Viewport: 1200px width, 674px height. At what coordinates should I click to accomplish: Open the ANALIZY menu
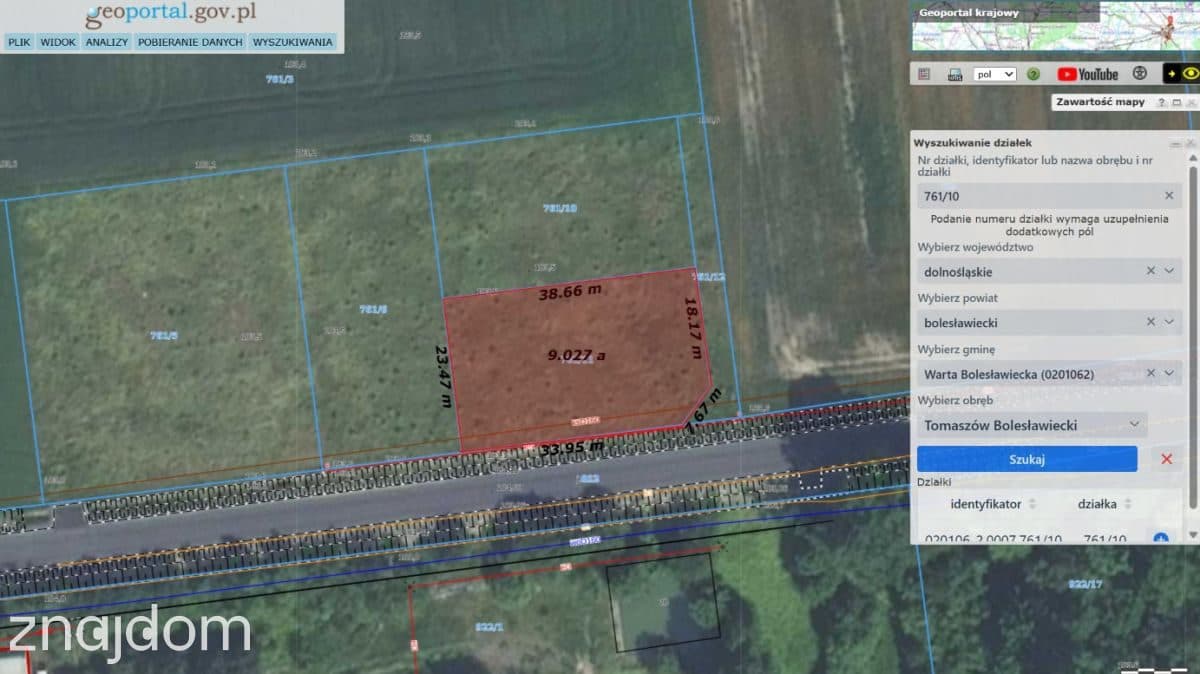pos(107,43)
